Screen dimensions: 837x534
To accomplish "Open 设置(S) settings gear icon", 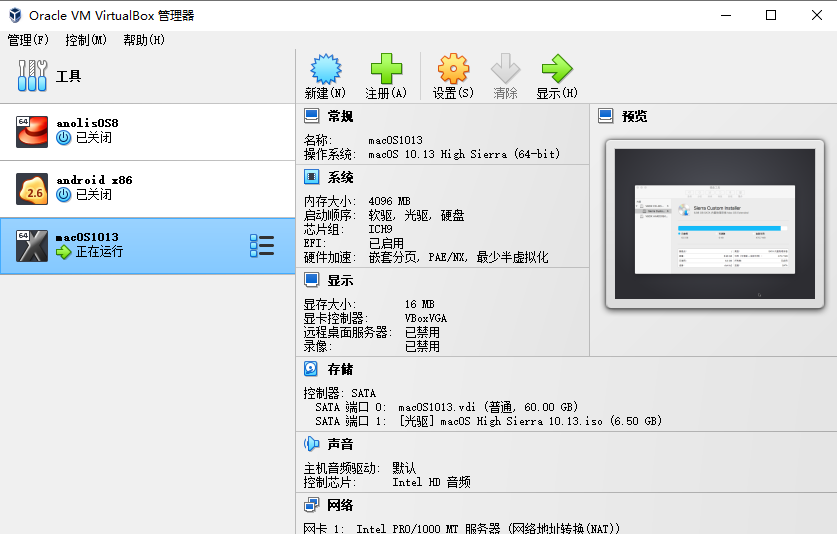I will coord(453,69).
